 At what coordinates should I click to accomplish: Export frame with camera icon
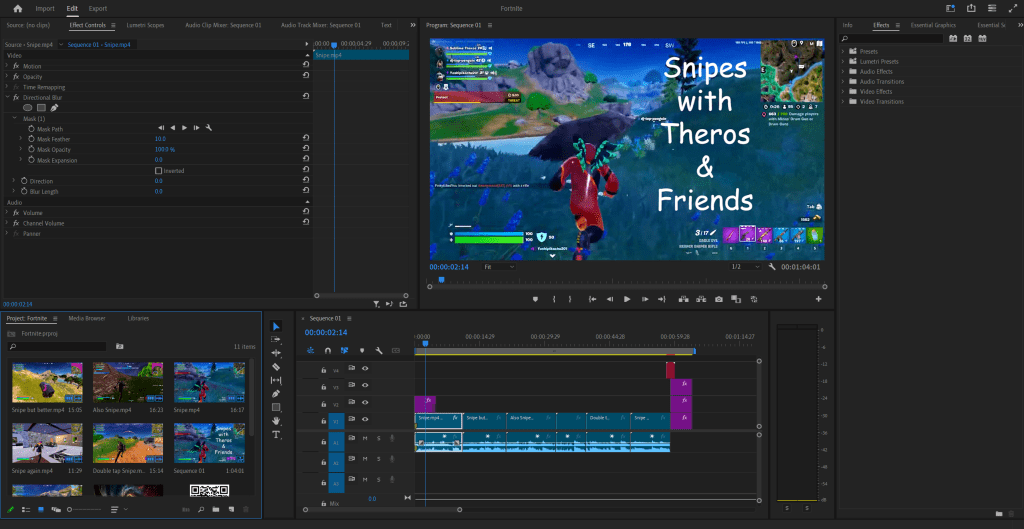coord(718,299)
